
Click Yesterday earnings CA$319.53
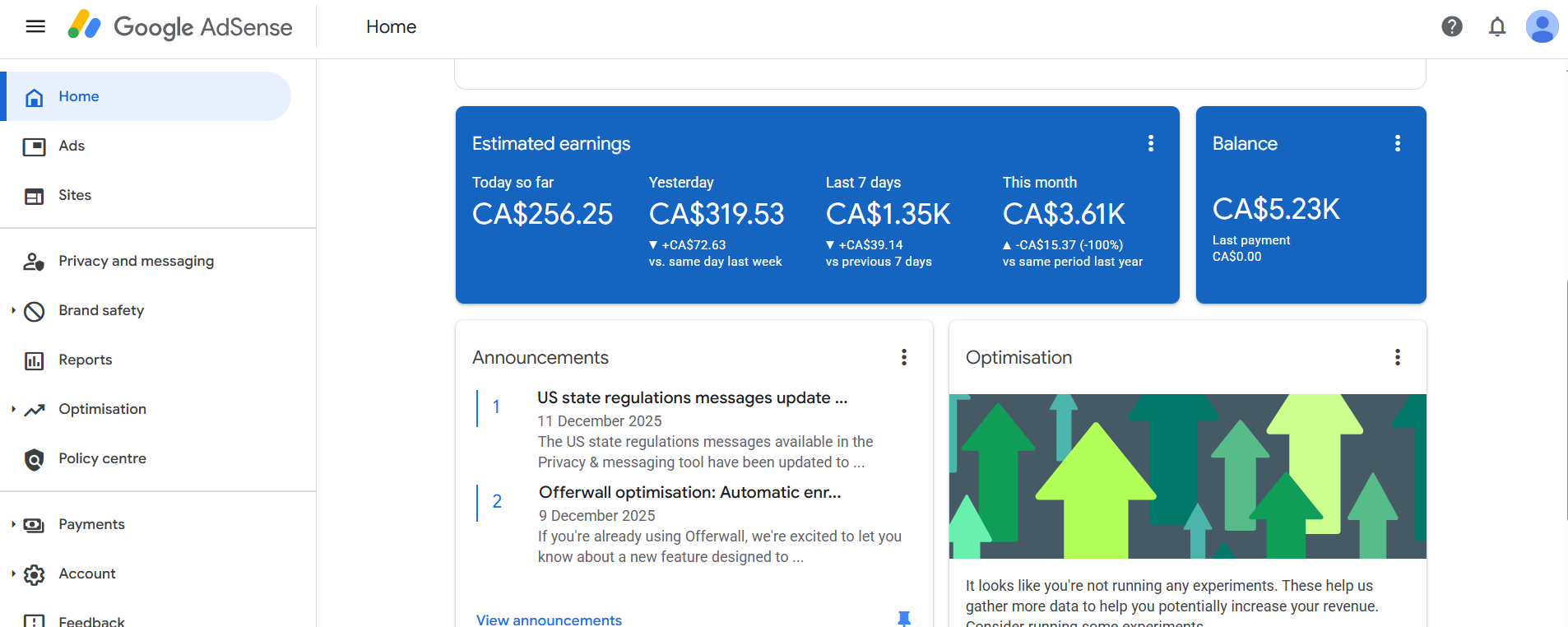click(x=717, y=214)
